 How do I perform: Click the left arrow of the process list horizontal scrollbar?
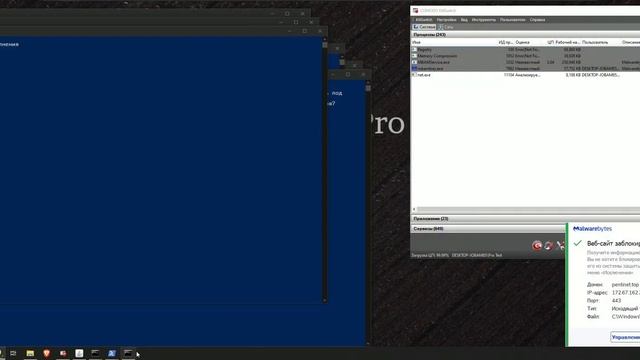coord(414,209)
